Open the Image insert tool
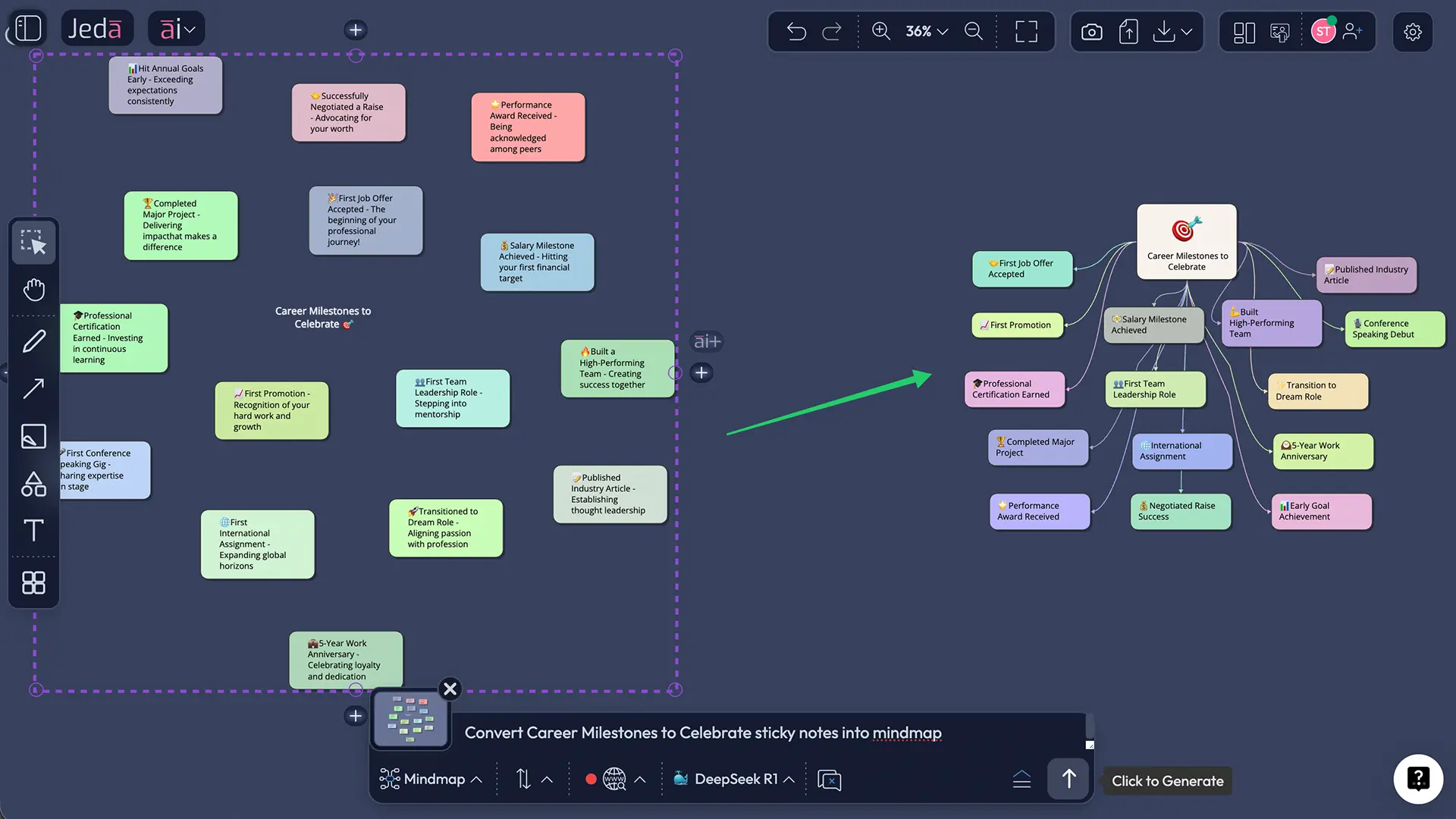 click(x=33, y=436)
